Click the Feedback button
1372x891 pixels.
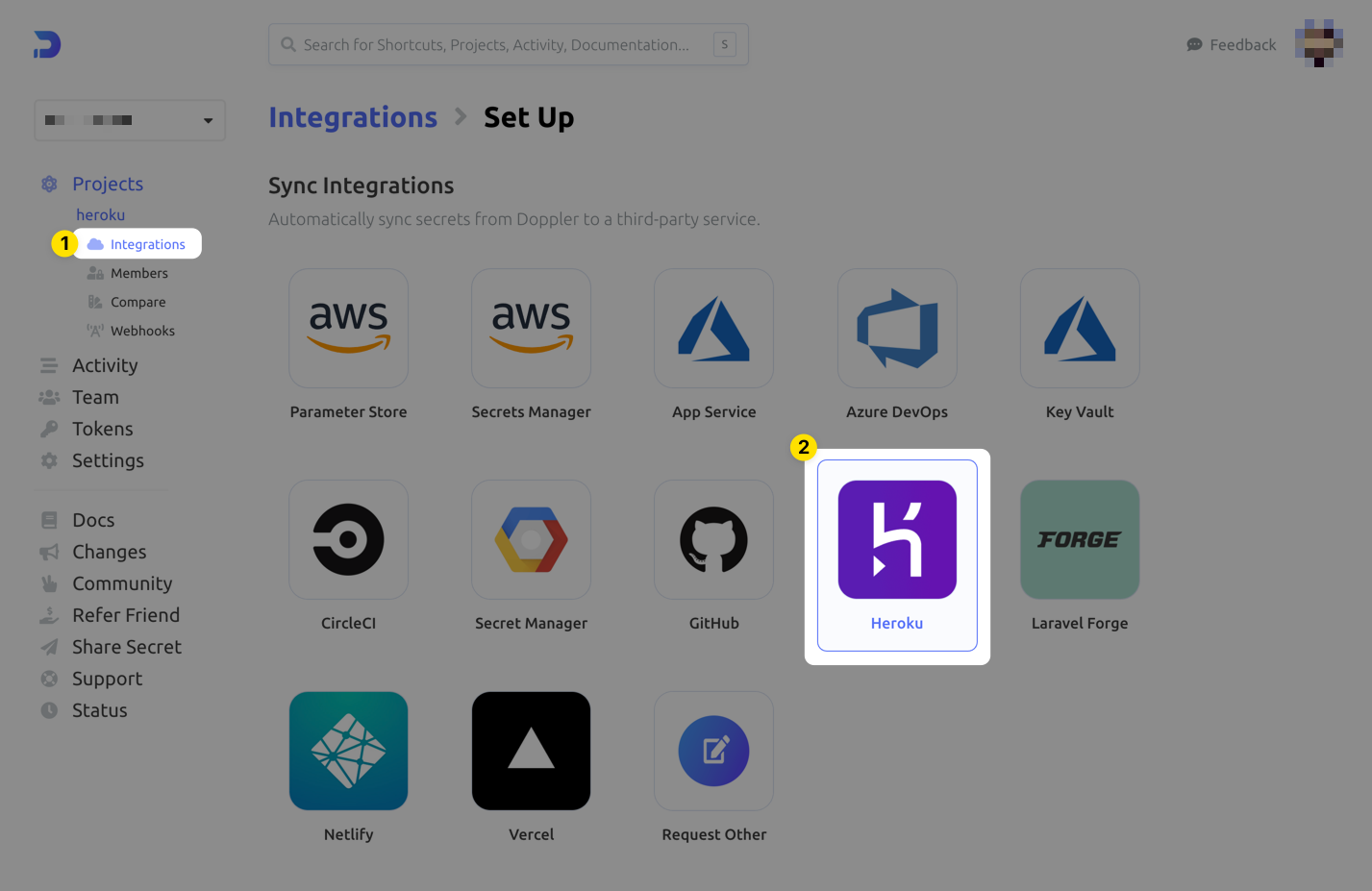[1232, 44]
